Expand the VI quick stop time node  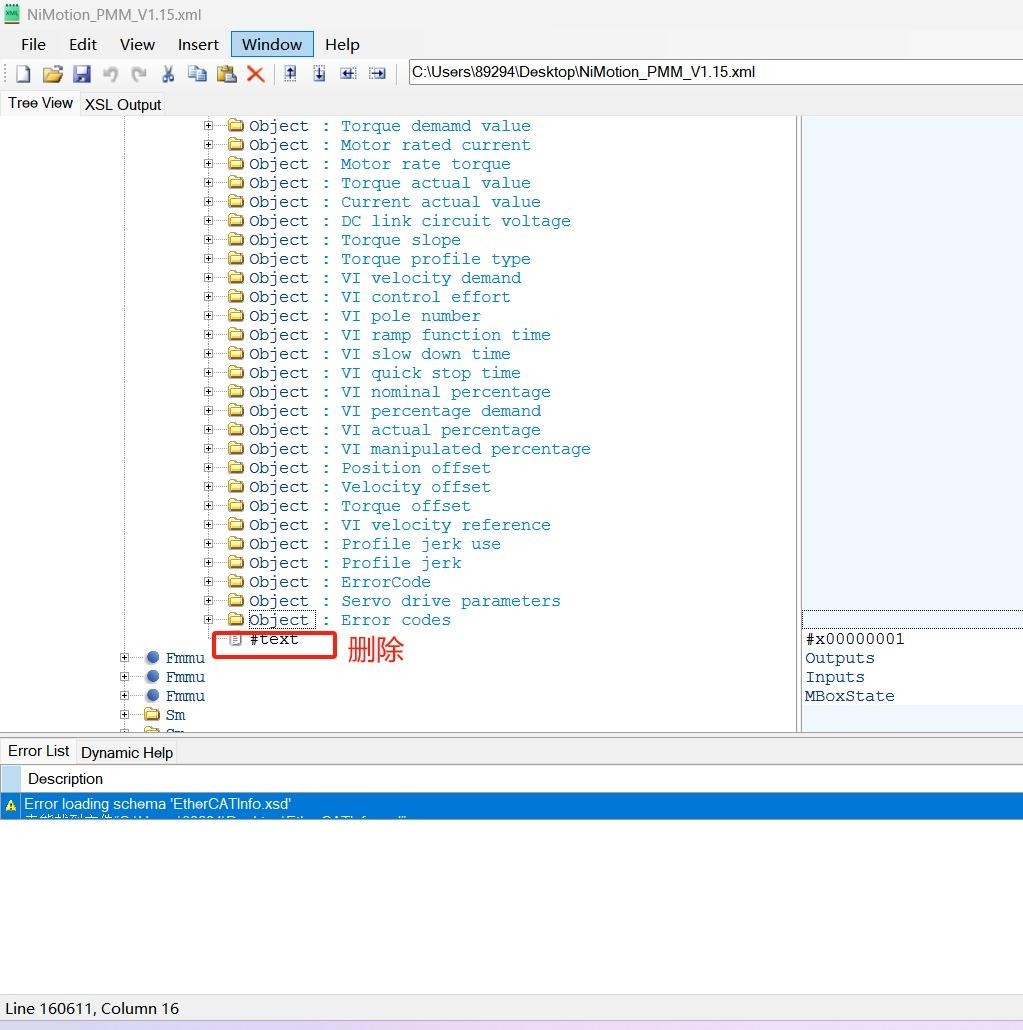208,373
